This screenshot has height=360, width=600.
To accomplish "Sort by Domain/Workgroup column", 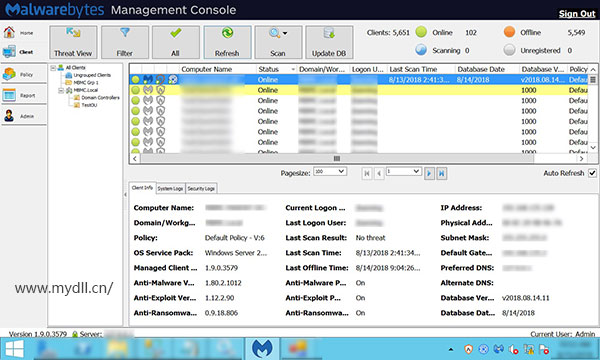I will click(323, 69).
